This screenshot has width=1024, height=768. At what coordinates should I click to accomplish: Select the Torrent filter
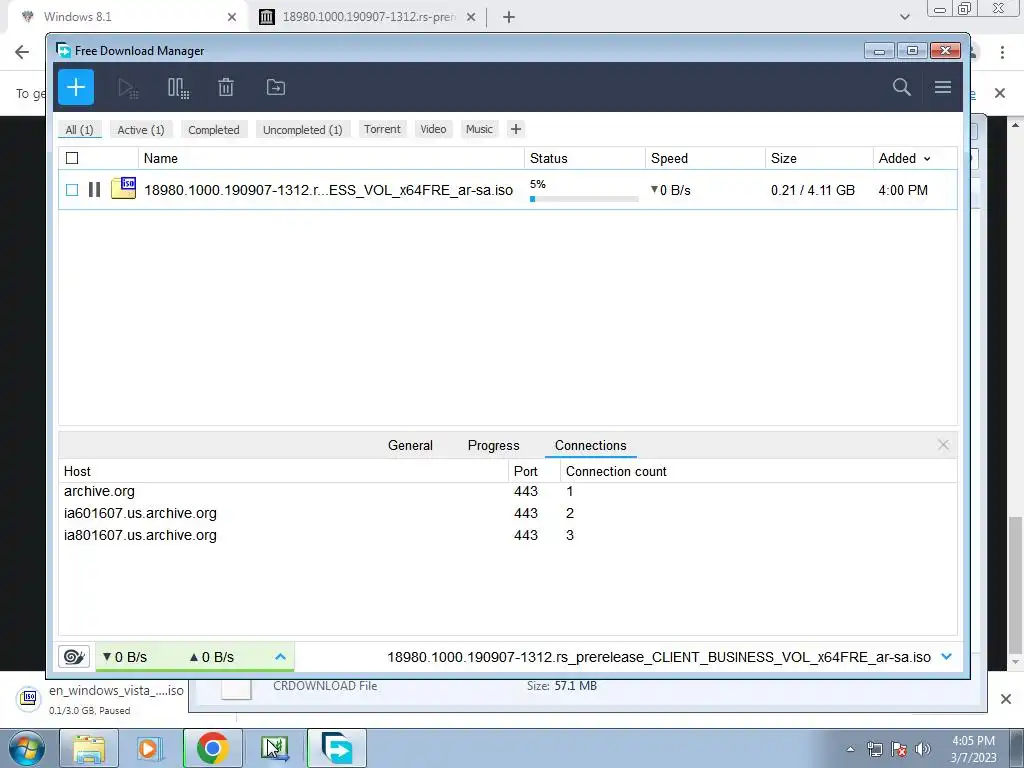tap(382, 129)
